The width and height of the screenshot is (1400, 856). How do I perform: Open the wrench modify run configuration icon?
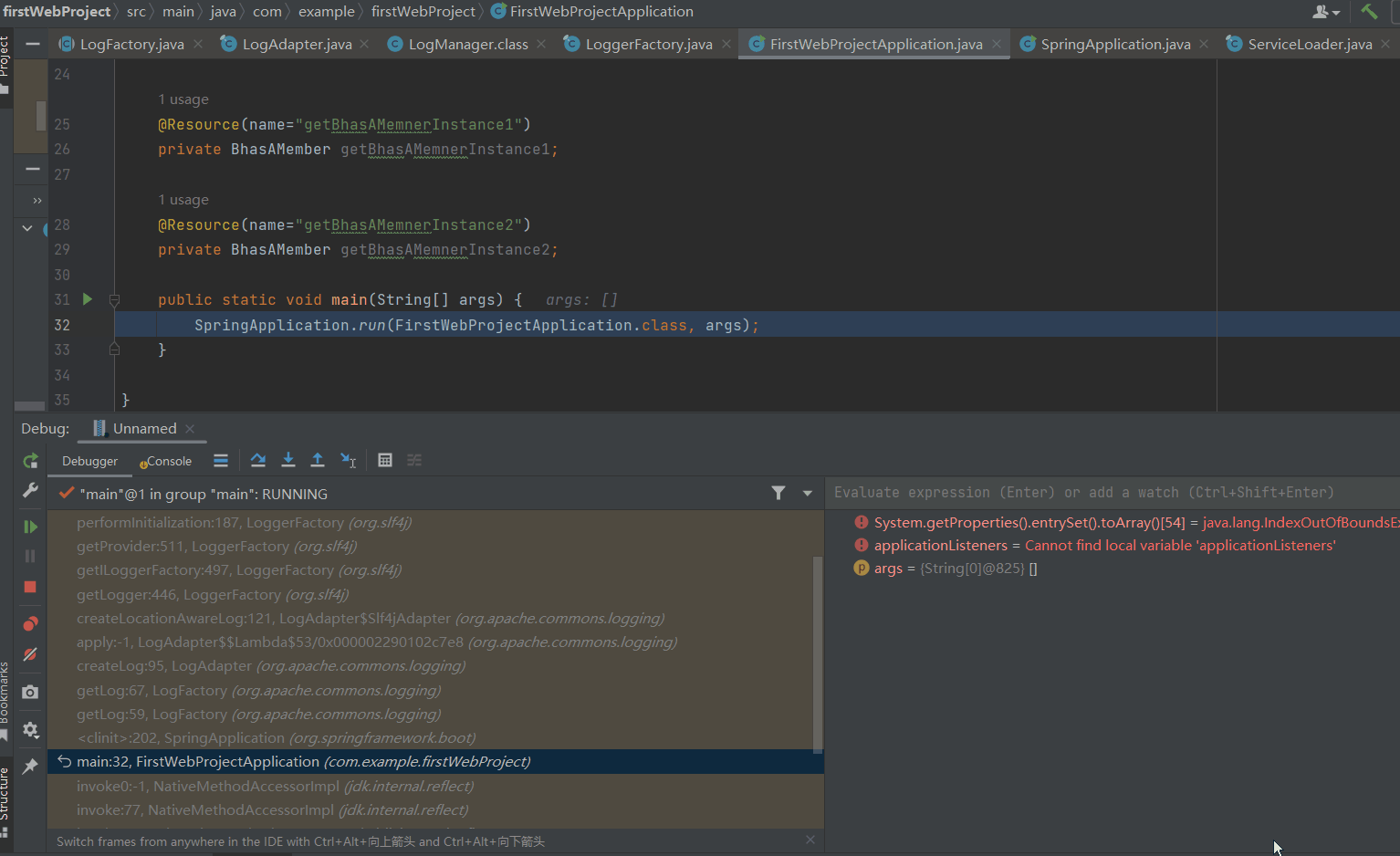pyautogui.click(x=30, y=490)
